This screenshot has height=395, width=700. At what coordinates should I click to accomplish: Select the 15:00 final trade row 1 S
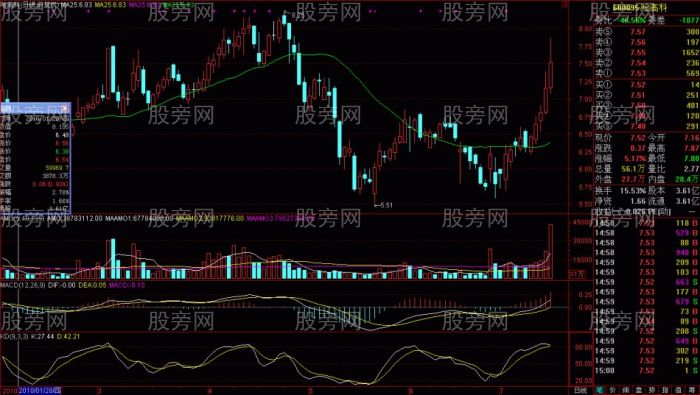(647, 370)
